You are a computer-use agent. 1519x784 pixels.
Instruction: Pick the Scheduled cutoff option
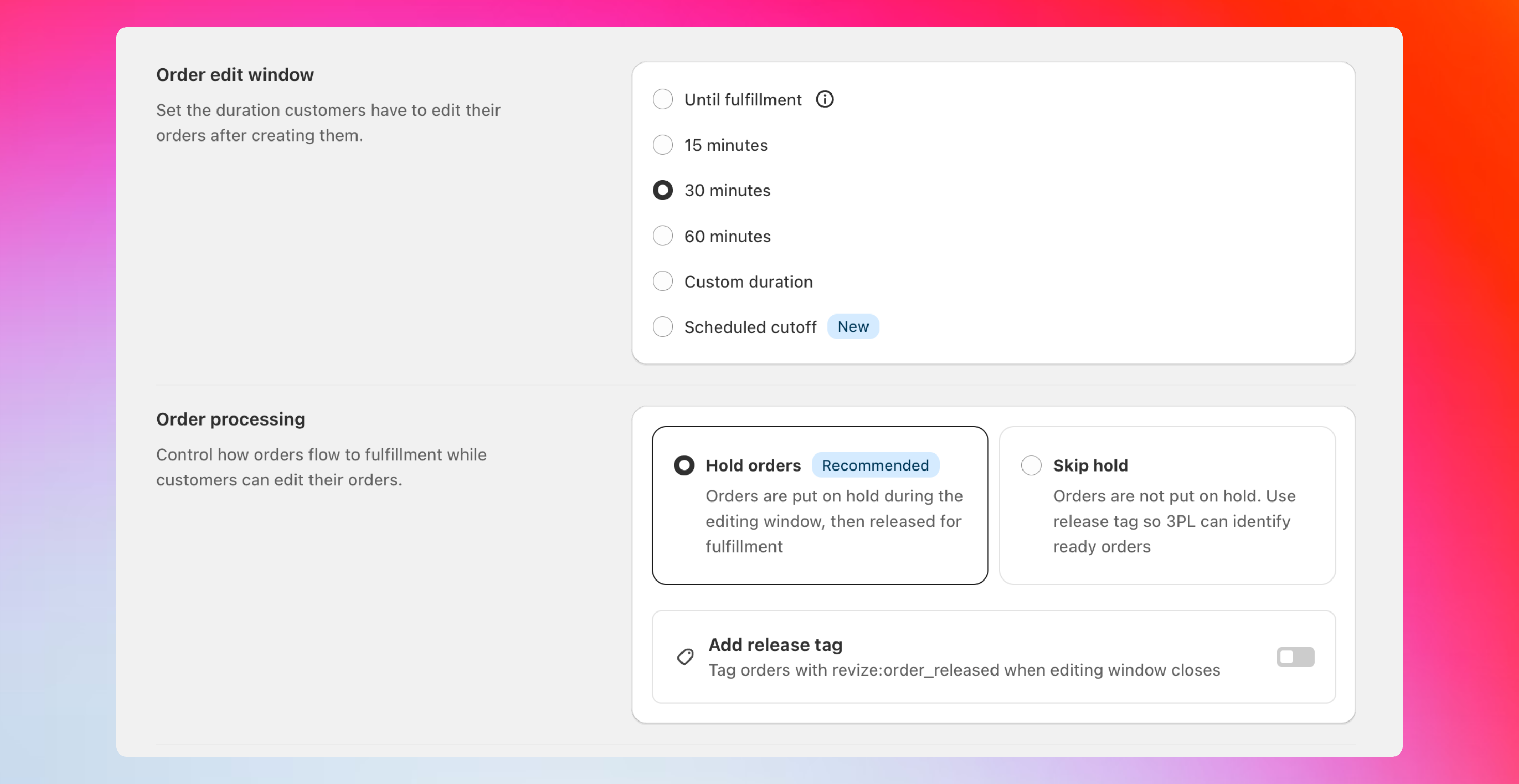(662, 326)
